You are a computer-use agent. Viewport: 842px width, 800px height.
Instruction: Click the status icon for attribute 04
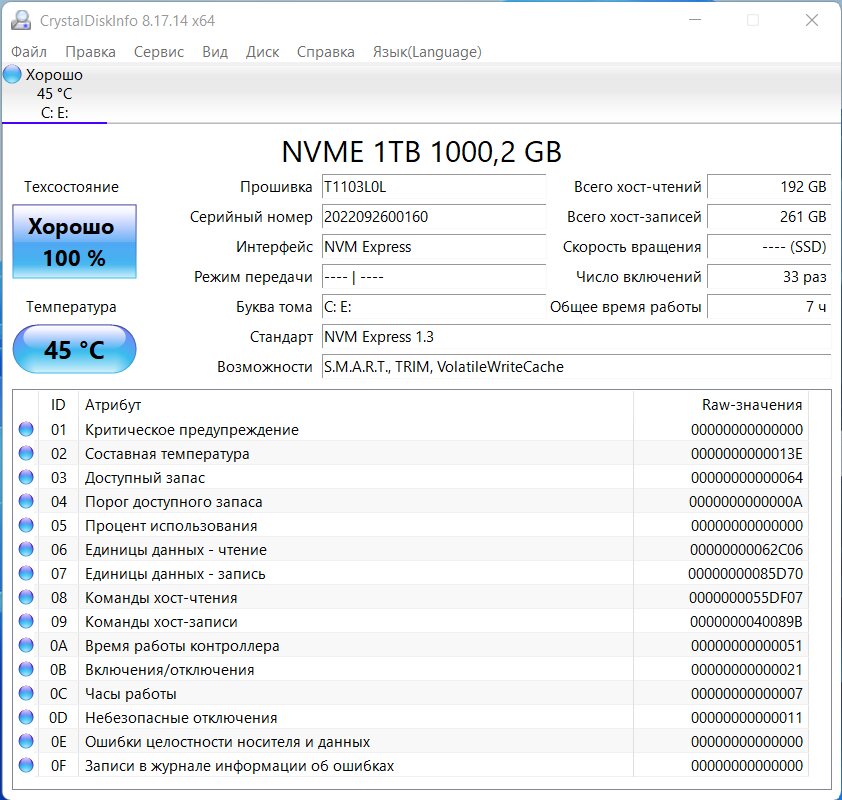click(x=26, y=501)
